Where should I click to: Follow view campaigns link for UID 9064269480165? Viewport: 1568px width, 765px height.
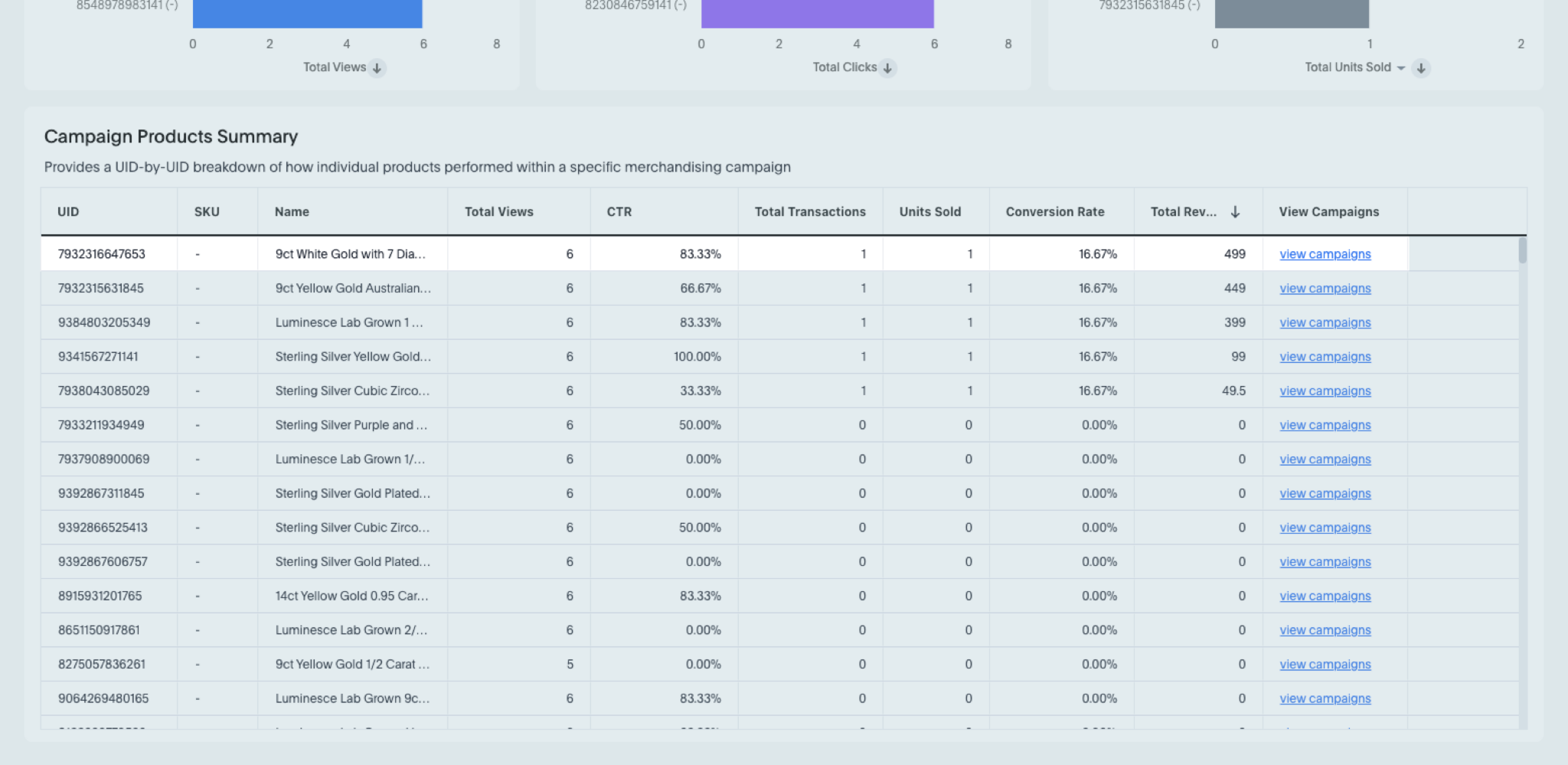point(1325,699)
